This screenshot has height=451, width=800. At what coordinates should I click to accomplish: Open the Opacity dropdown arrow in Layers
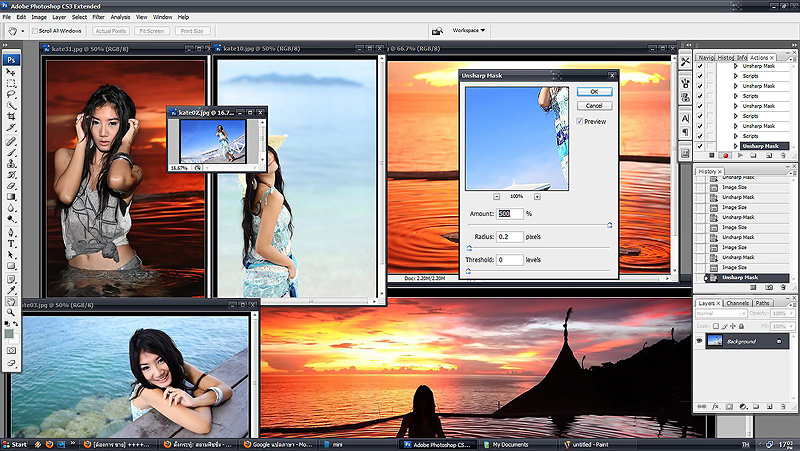[x=791, y=313]
